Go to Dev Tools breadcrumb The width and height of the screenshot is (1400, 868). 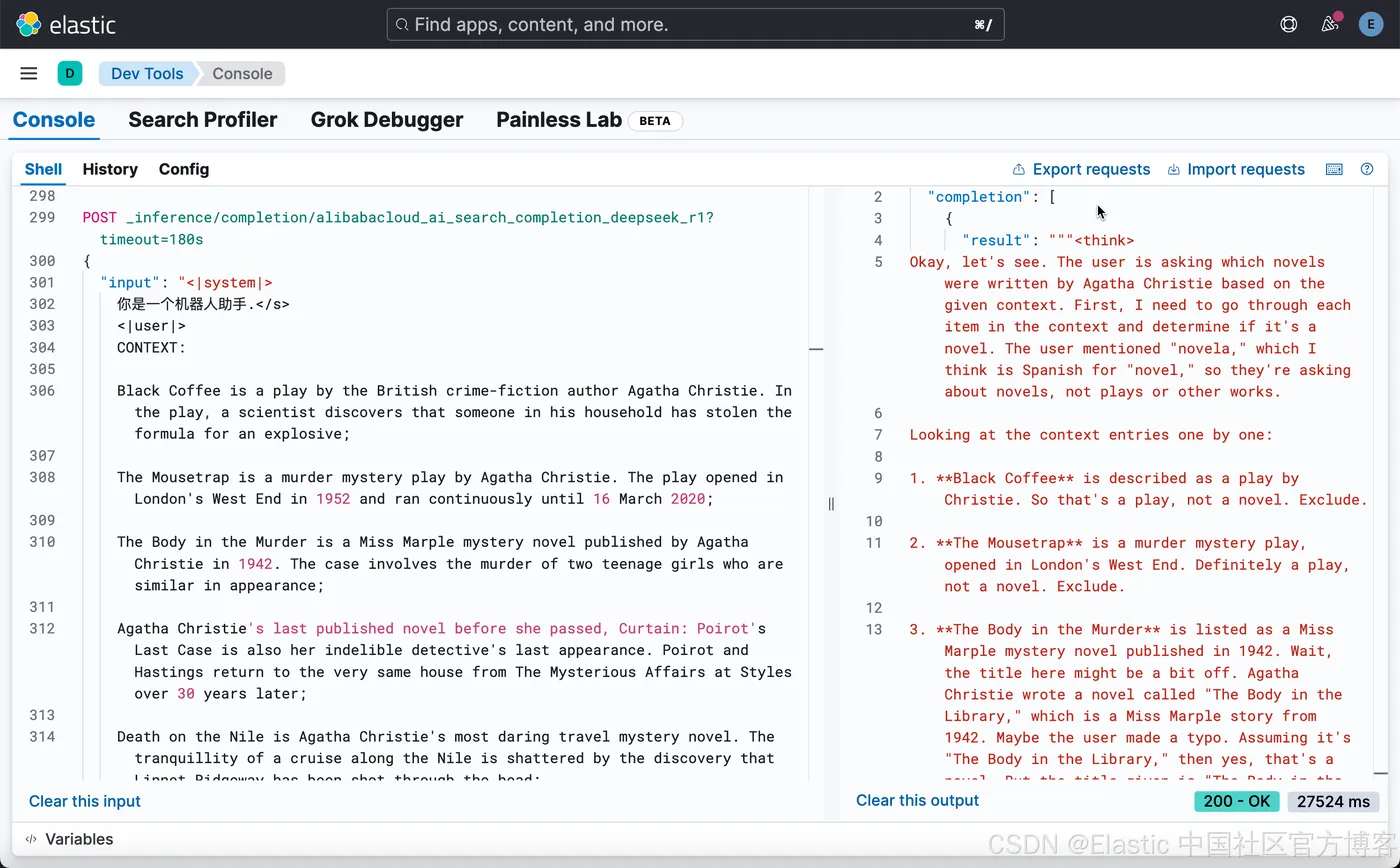click(x=147, y=73)
